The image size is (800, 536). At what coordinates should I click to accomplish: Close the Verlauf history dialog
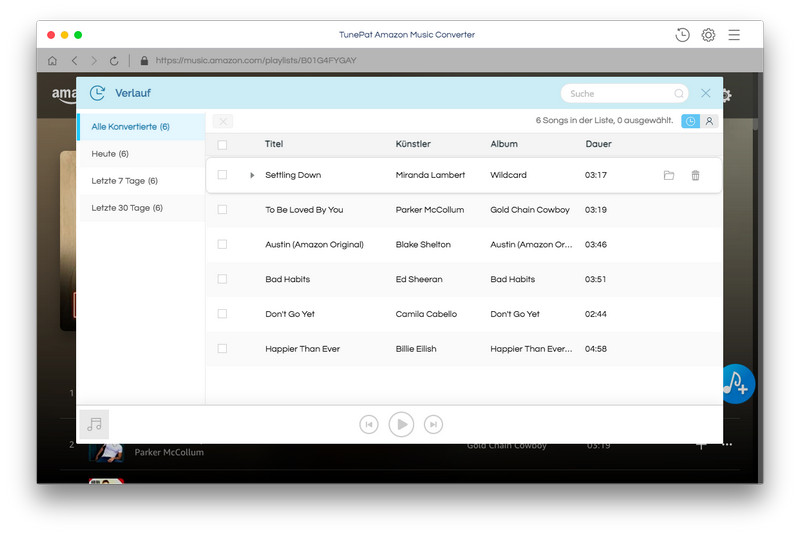706,93
